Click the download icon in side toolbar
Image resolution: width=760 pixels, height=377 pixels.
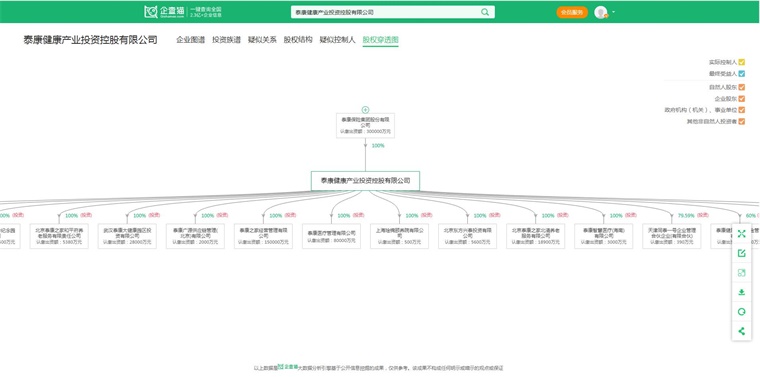coord(741,292)
